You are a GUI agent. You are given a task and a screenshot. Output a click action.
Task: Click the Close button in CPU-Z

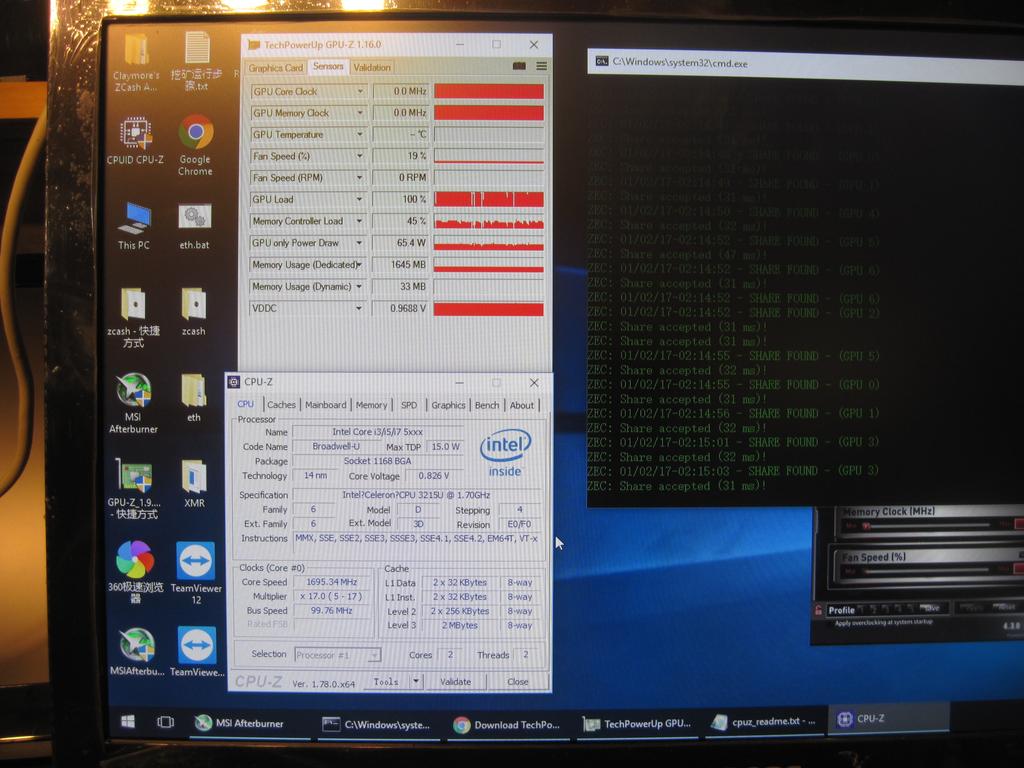click(x=518, y=682)
